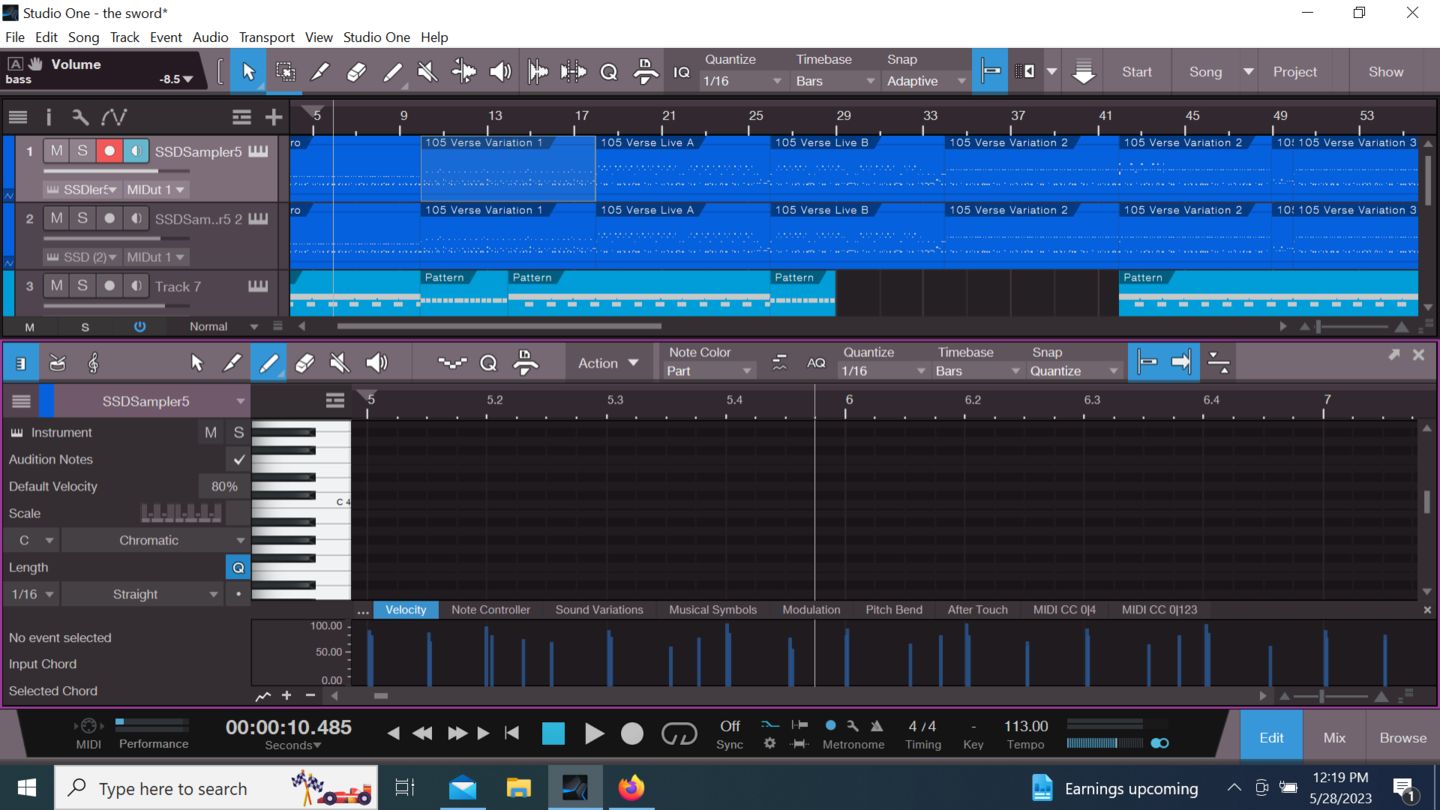Click the Tempo 113.00 value

tap(1026, 727)
